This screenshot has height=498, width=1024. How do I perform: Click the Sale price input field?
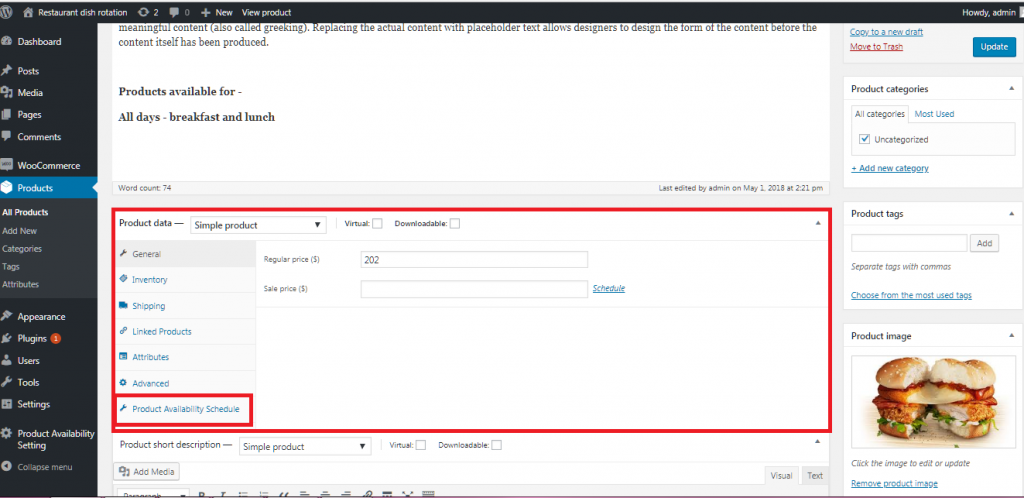pos(474,289)
